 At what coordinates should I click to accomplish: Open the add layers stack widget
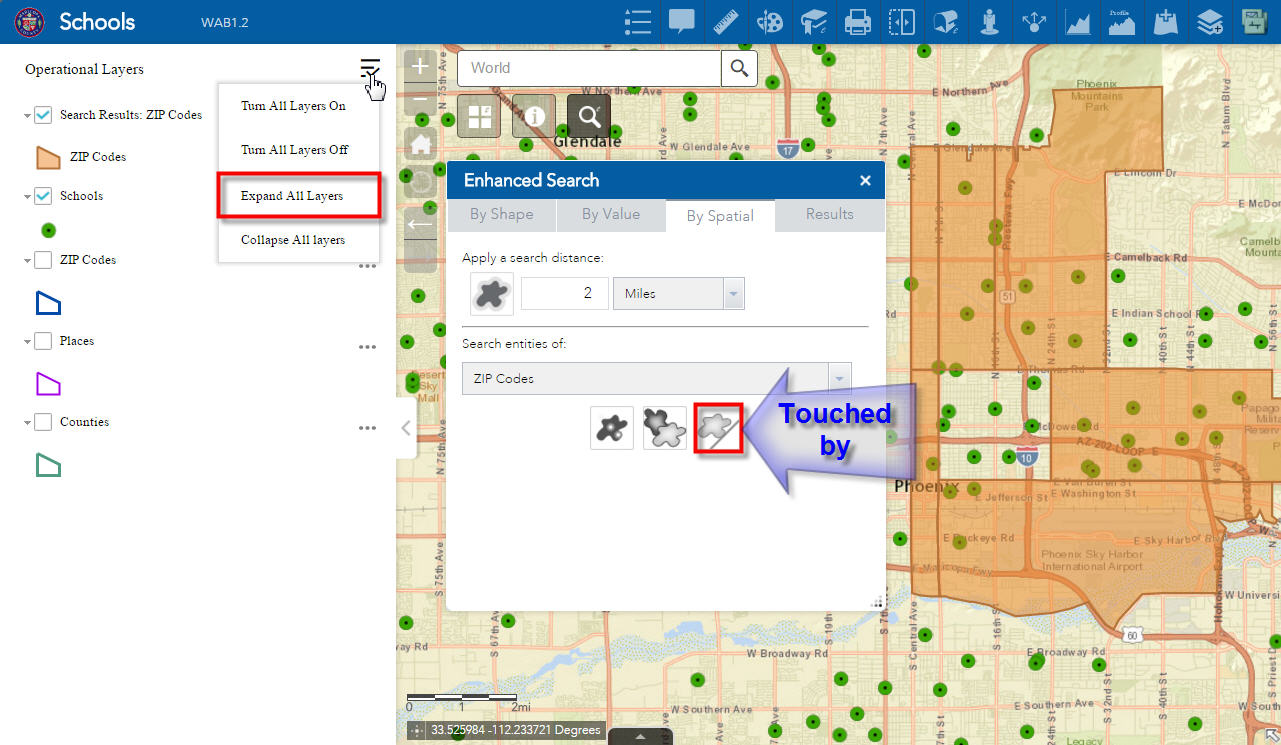tap(1210, 22)
